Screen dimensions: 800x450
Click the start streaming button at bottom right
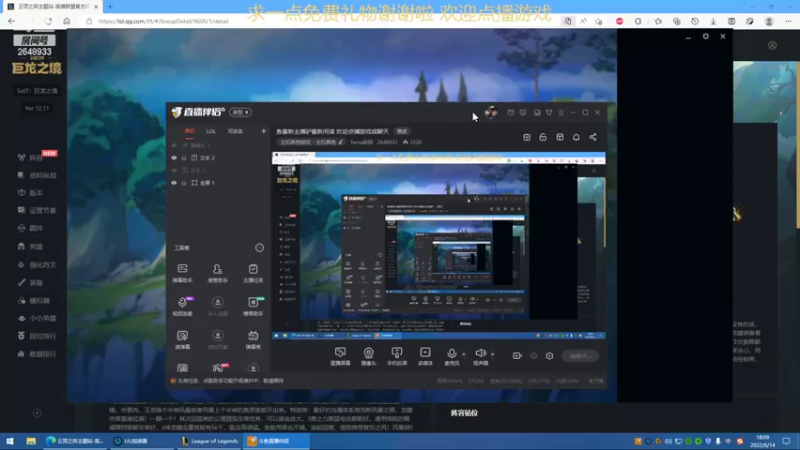pos(580,356)
